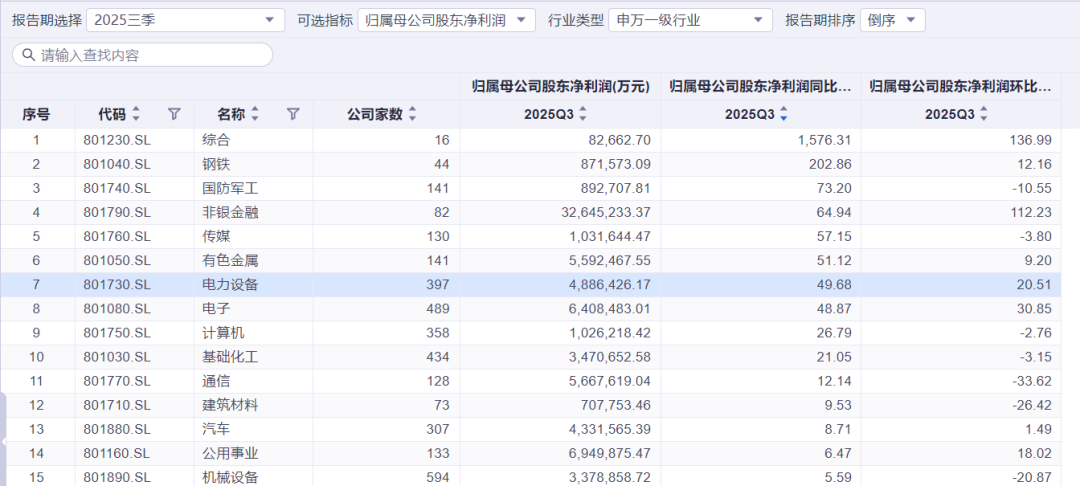The height and width of the screenshot is (486, 1080).
Task: Sort by the 代码 column arrows
Action: [136, 114]
